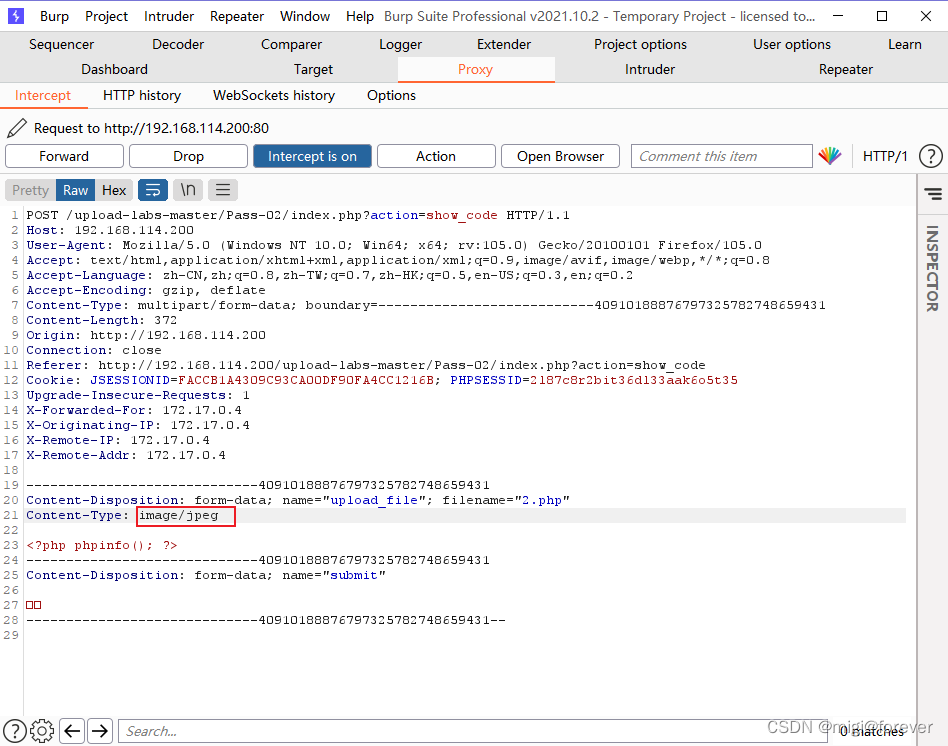Screen dimensions: 948x746
Task: Click the Burp Suite logo icon in title bar
Action: [16, 16]
